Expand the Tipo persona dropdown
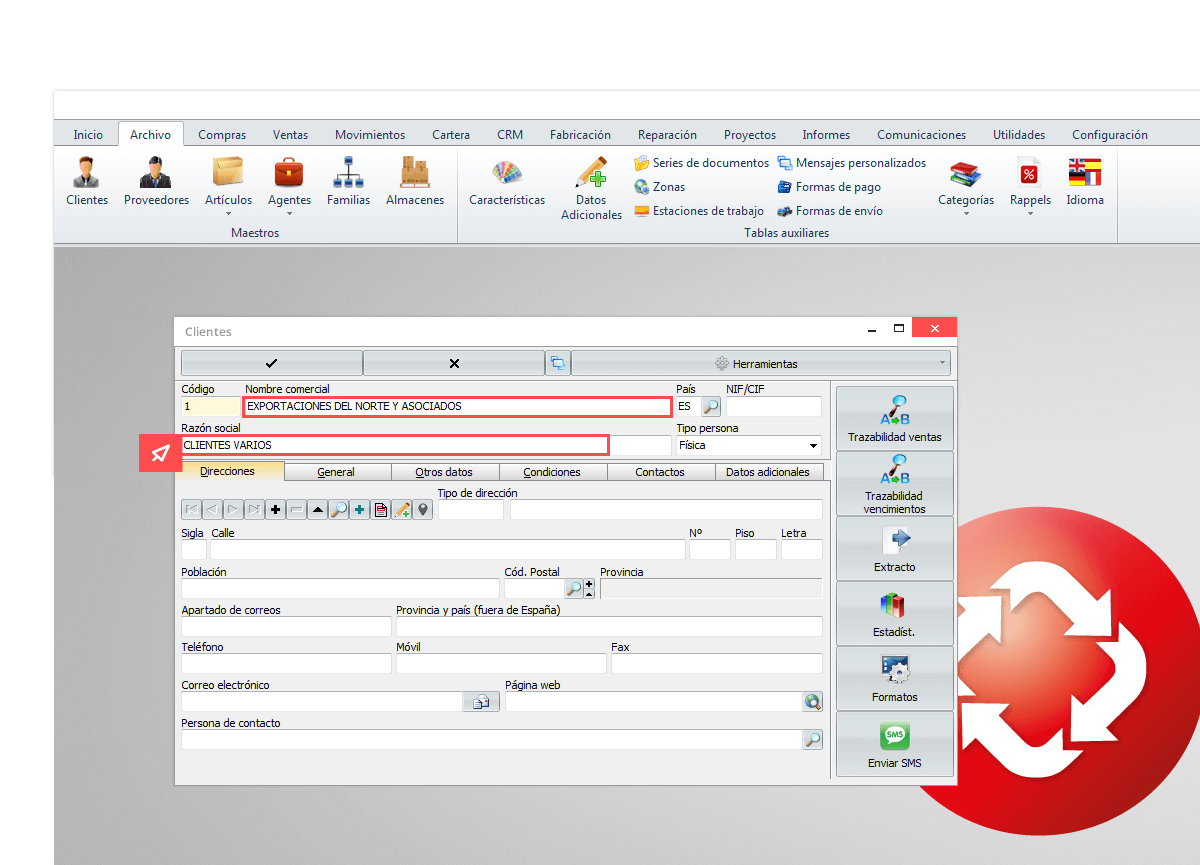The width and height of the screenshot is (1200, 865). (812, 446)
